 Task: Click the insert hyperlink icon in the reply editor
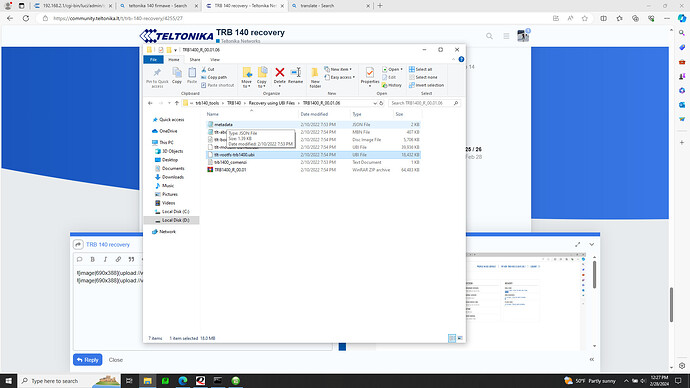[x=118, y=259]
